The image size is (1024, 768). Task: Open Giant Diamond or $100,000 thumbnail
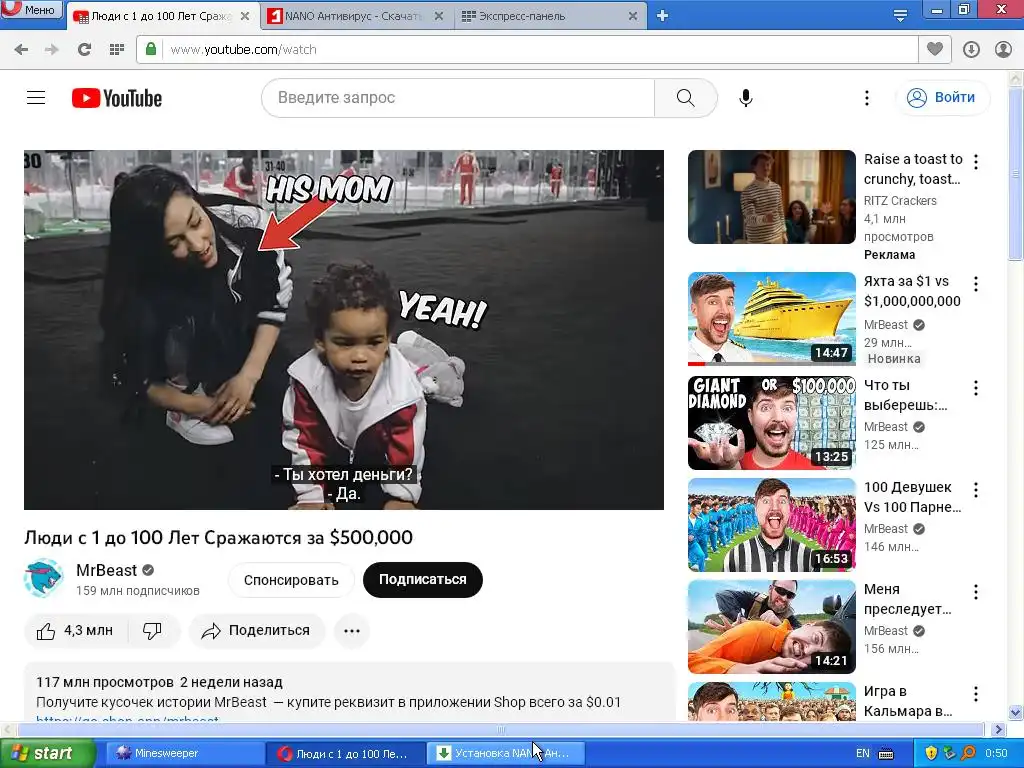(x=771, y=423)
